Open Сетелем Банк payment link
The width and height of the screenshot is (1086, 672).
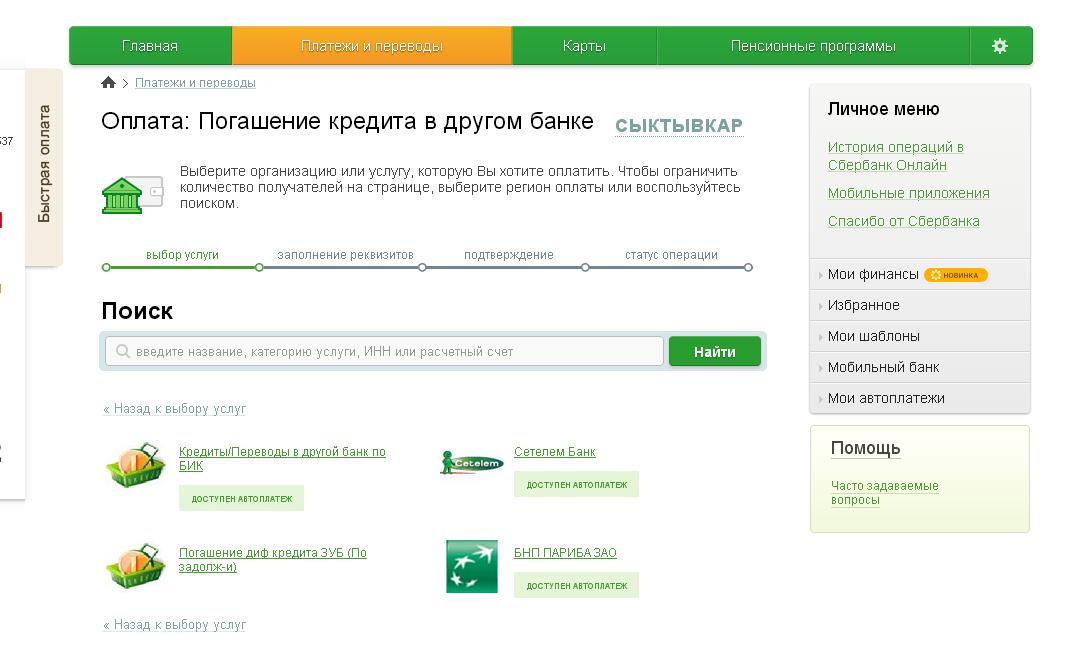click(555, 452)
